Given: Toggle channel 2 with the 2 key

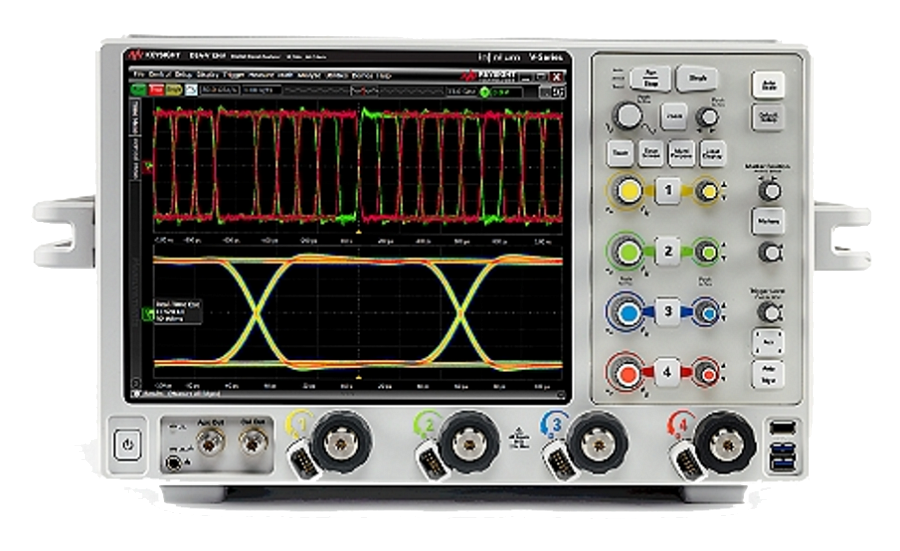Looking at the screenshot, I should [x=668, y=251].
